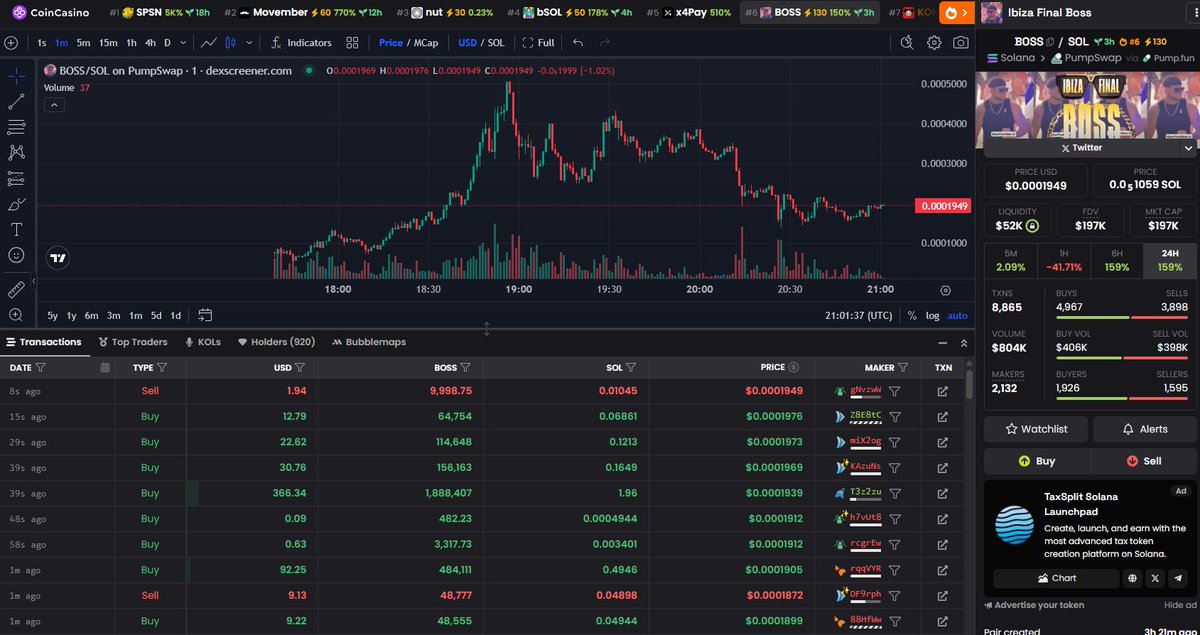Select the ruler measure tool
This screenshot has width=1200, height=635.
coord(16,289)
